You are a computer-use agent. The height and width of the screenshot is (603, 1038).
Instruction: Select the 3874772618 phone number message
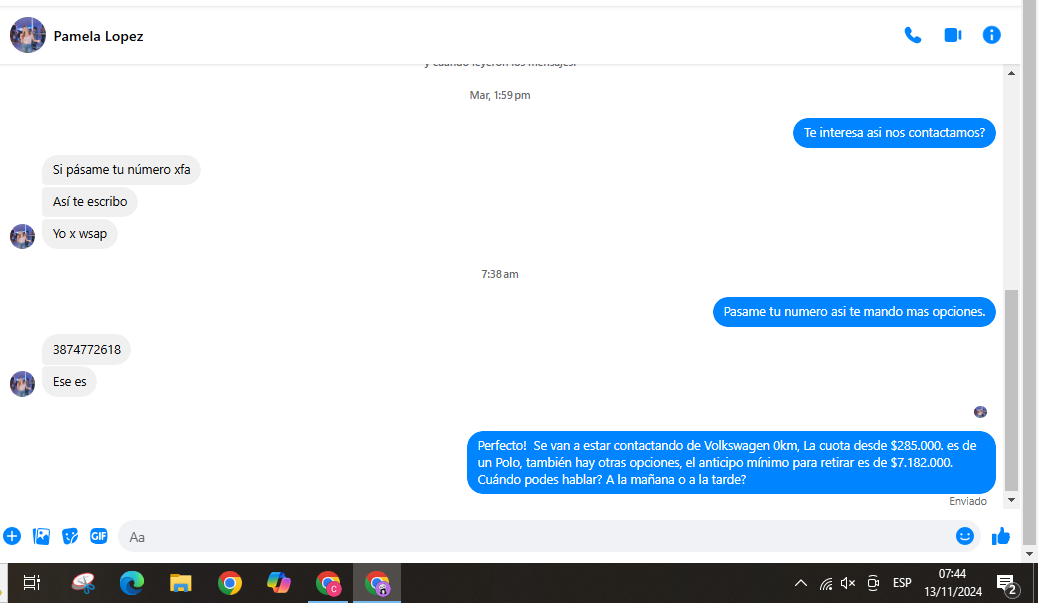(87, 349)
